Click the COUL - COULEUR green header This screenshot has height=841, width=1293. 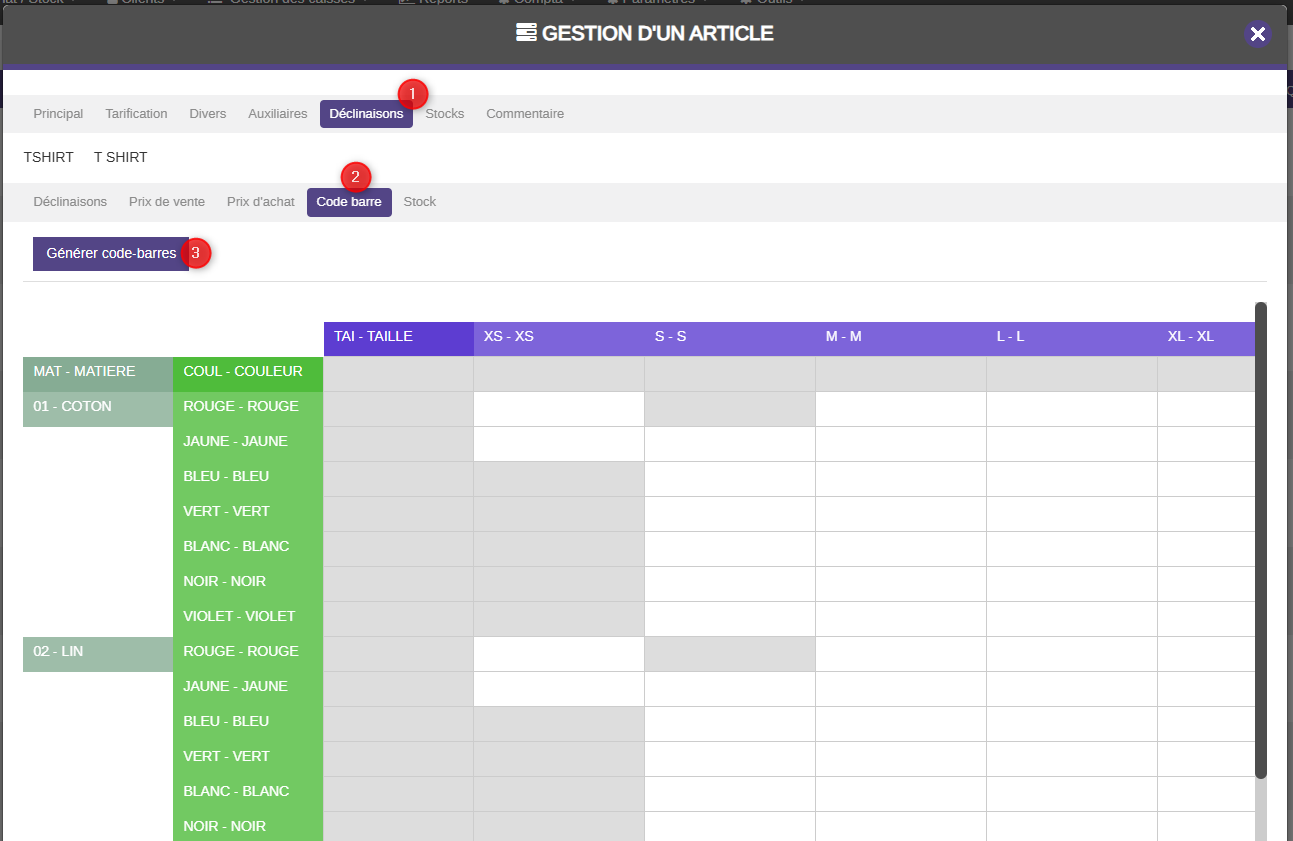pos(247,373)
